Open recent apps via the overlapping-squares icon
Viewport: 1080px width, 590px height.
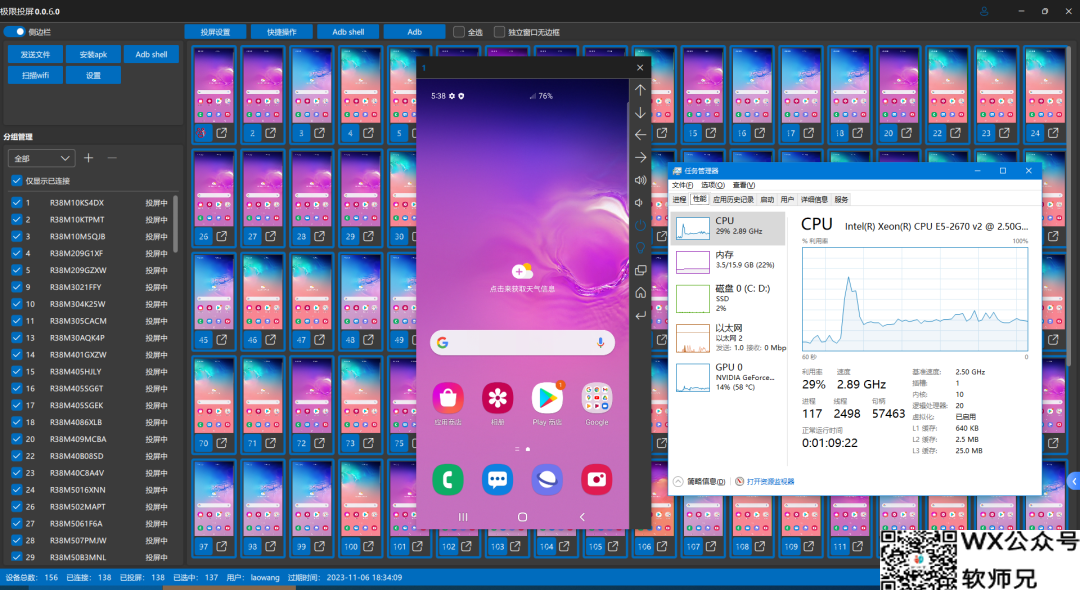[x=641, y=271]
